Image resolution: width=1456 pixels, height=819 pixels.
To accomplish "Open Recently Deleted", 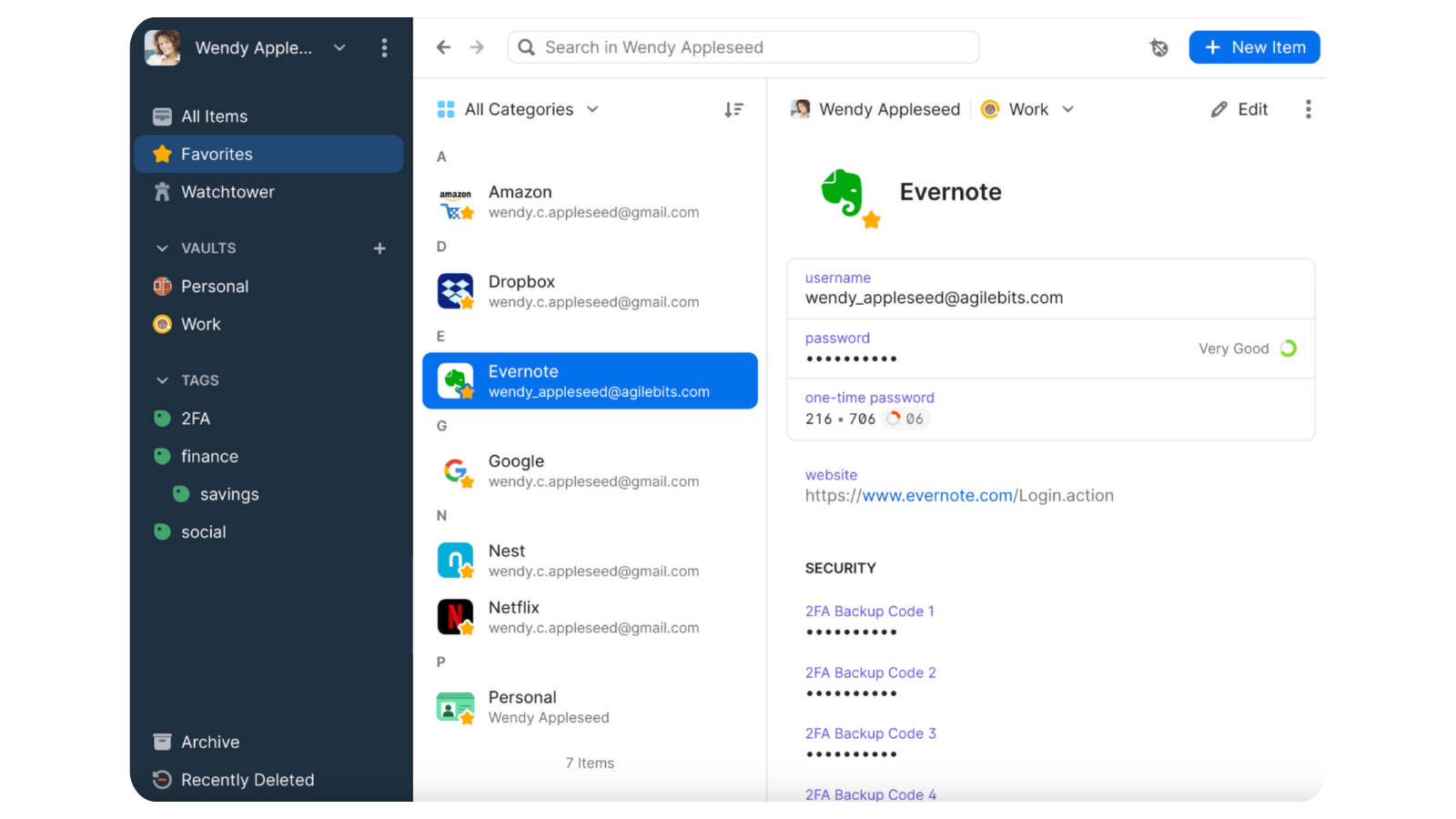I will (268, 780).
